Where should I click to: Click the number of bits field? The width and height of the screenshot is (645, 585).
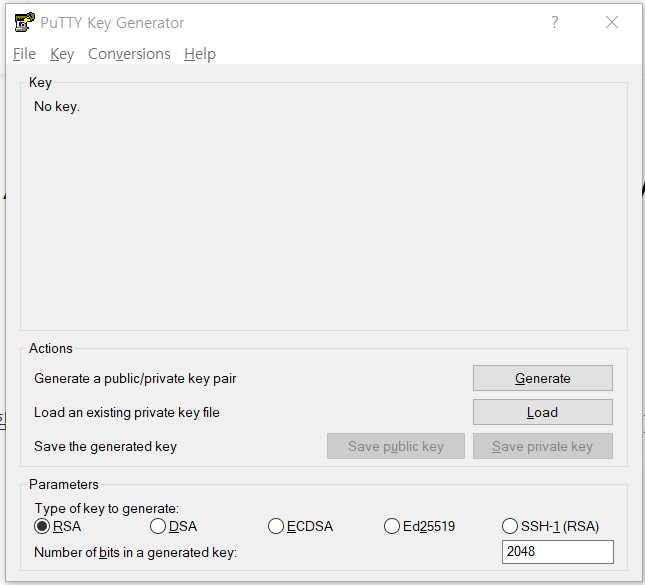click(557, 552)
